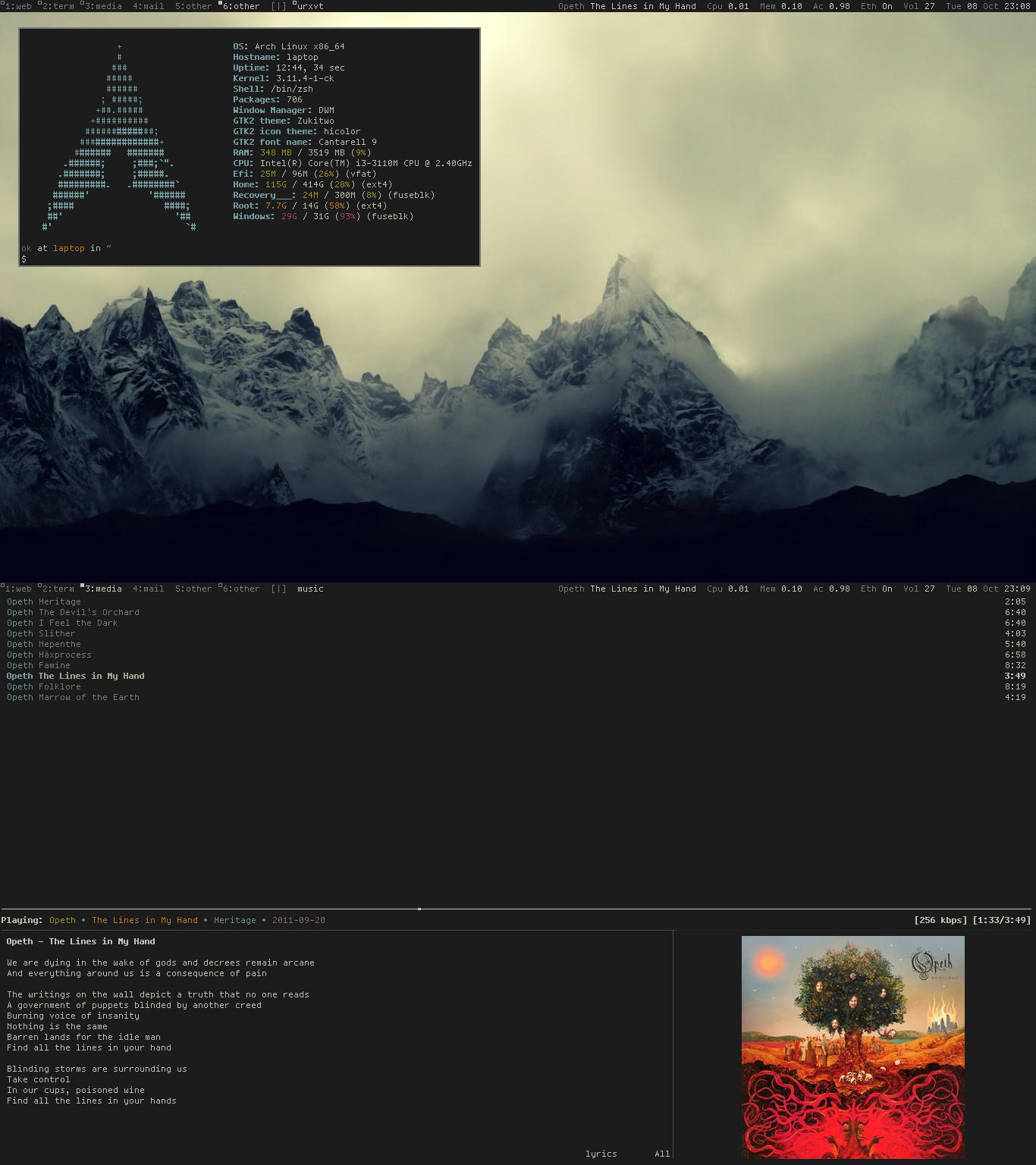
Task: Click the bold lyrics heading Opeth – The Lines in My Hand
Action: point(81,941)
